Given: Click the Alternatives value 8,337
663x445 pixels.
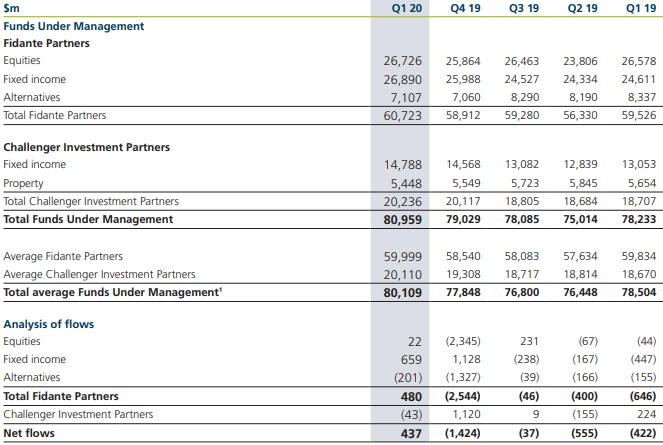Looking at the screenshot, I should pos(642,97).
